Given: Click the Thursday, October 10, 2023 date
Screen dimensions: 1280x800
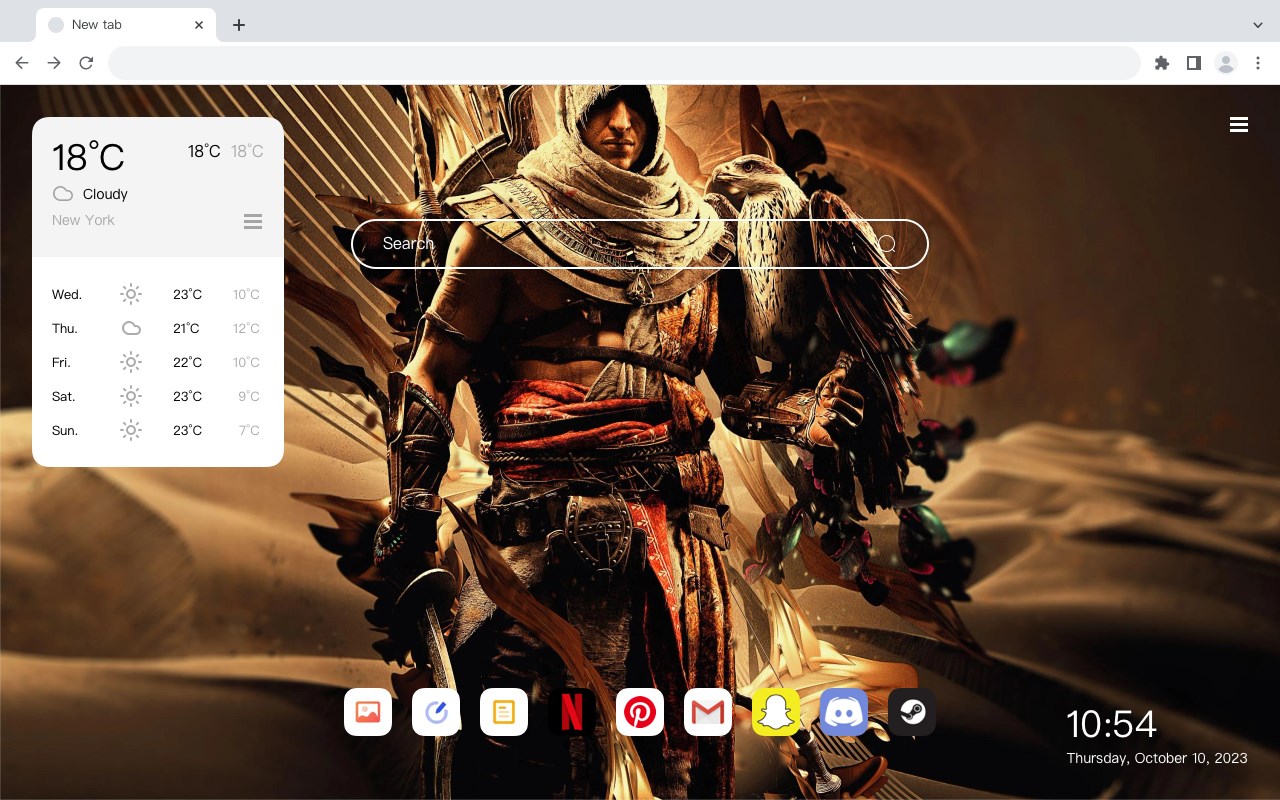Looking at the screenshot, I should 1157,758.
